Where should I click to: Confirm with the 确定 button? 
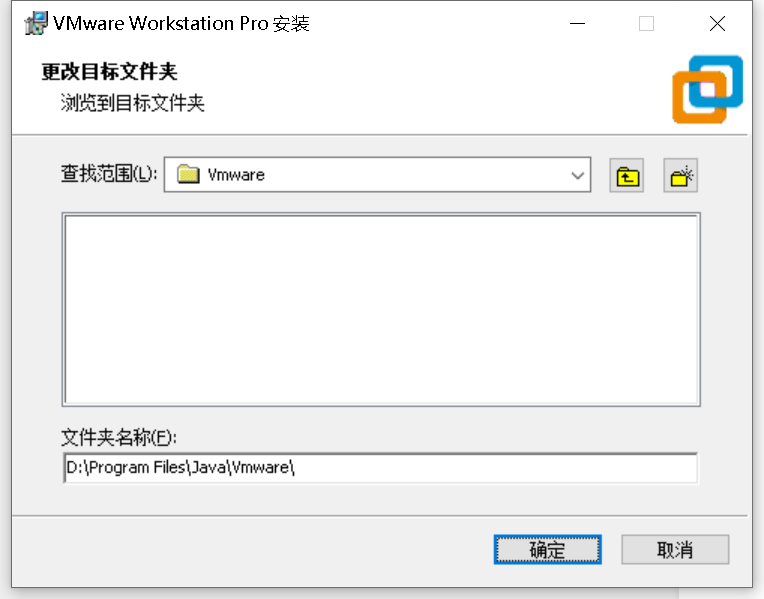(548, 550)
